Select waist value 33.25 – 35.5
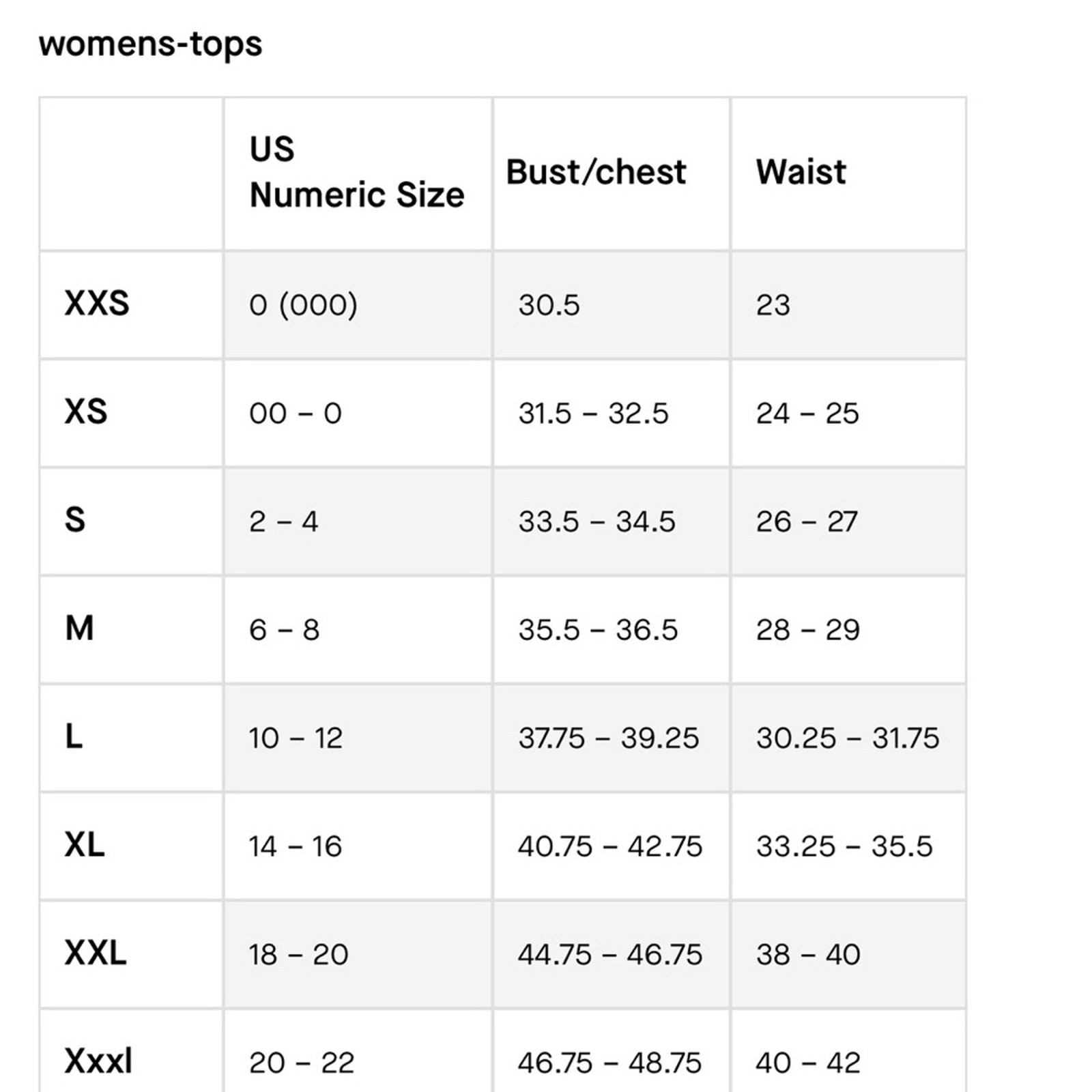 [x=844, y=846]
